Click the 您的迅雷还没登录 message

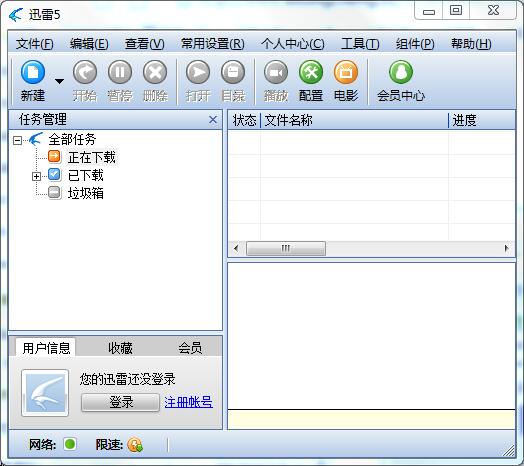pos(127,379)
